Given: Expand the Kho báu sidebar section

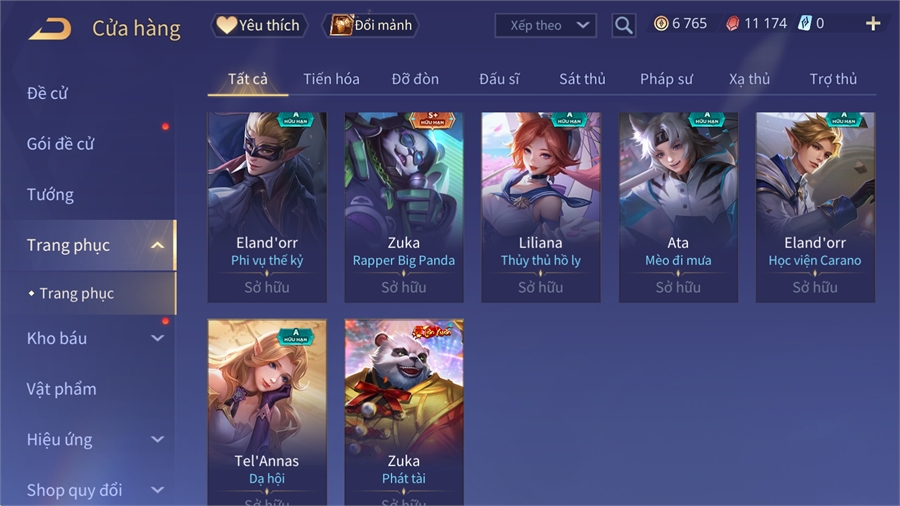Looking at the screenshot, I should tap(157, 338).
